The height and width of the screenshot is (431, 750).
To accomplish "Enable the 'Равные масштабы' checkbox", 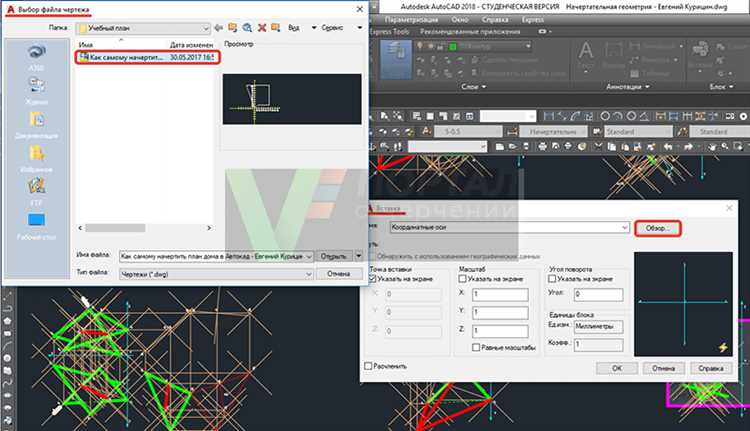I will 474,349.
